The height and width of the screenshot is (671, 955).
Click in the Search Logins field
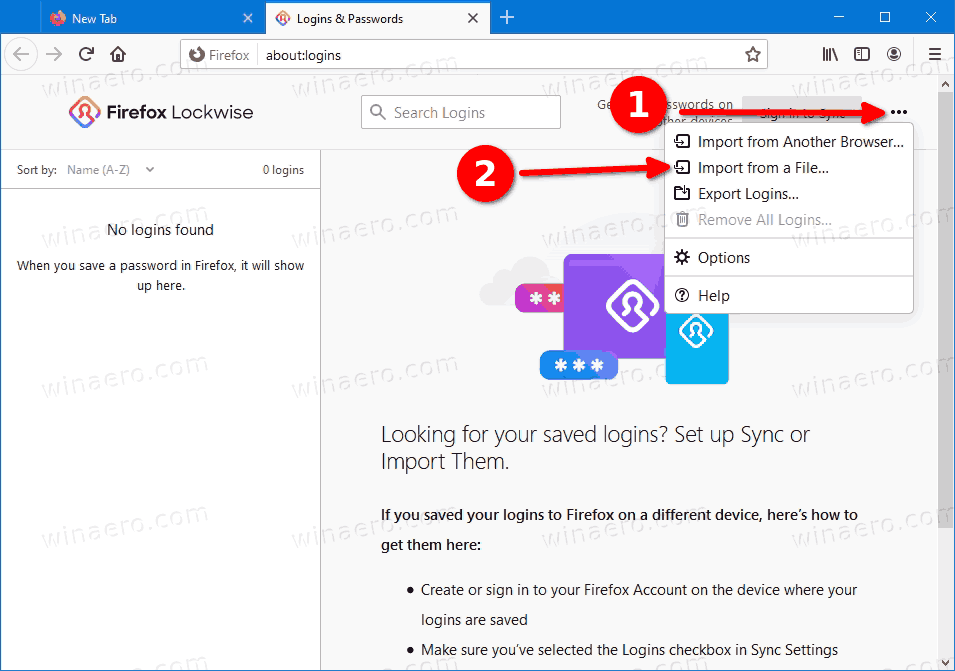click(461, 113)
